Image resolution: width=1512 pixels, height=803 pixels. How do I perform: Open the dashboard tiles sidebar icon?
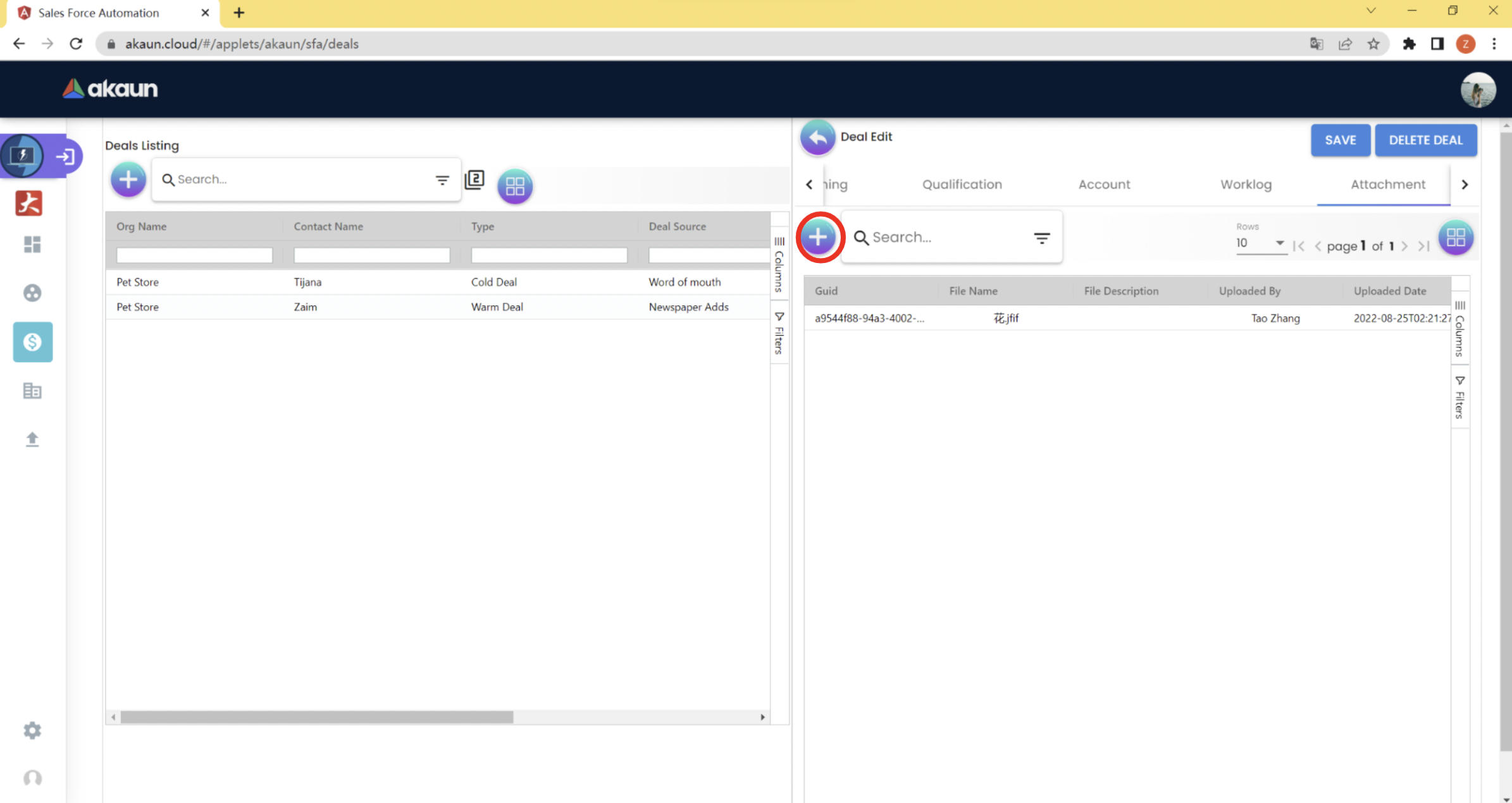coord(32,244)
